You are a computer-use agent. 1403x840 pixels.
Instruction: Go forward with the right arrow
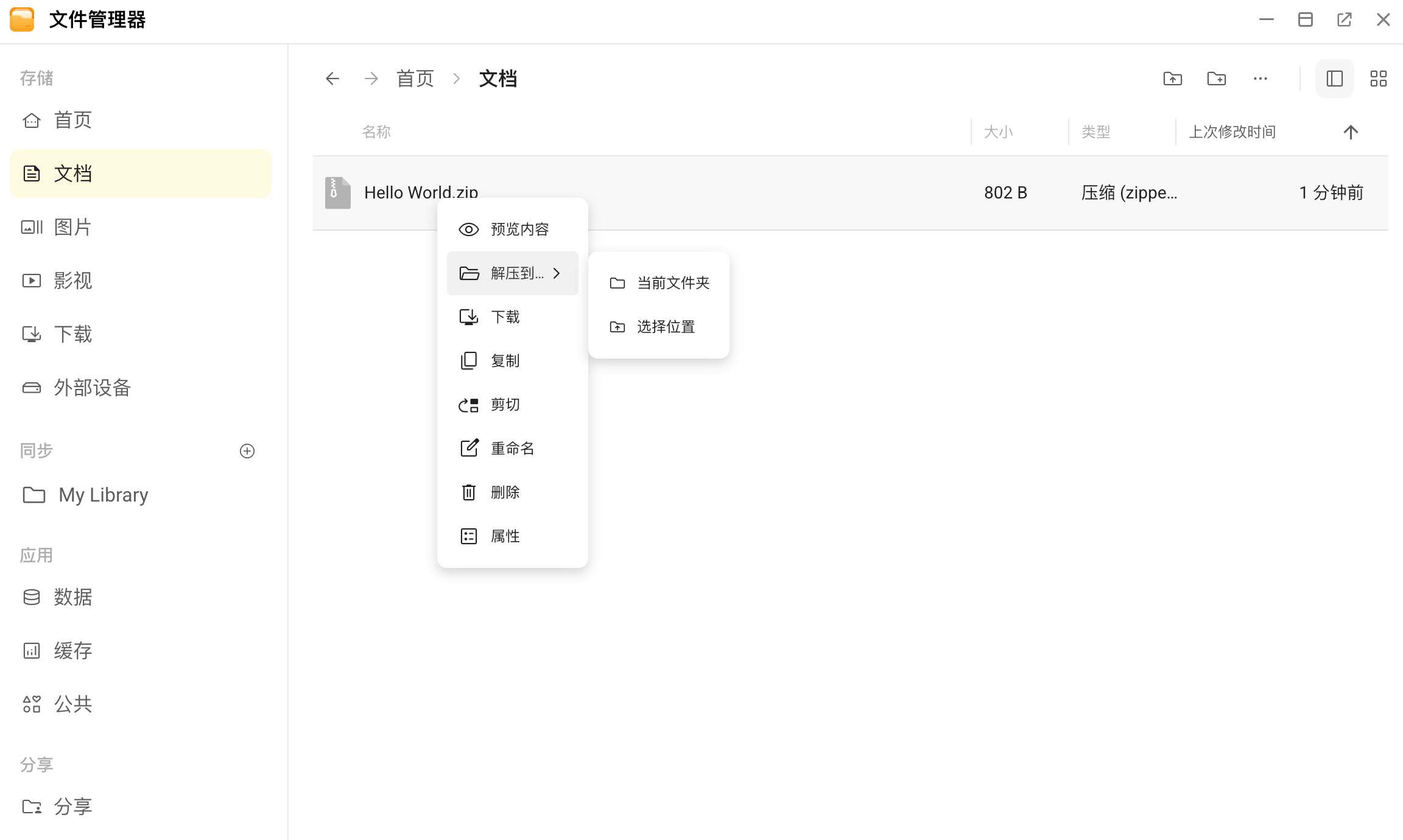coord(371,79)
